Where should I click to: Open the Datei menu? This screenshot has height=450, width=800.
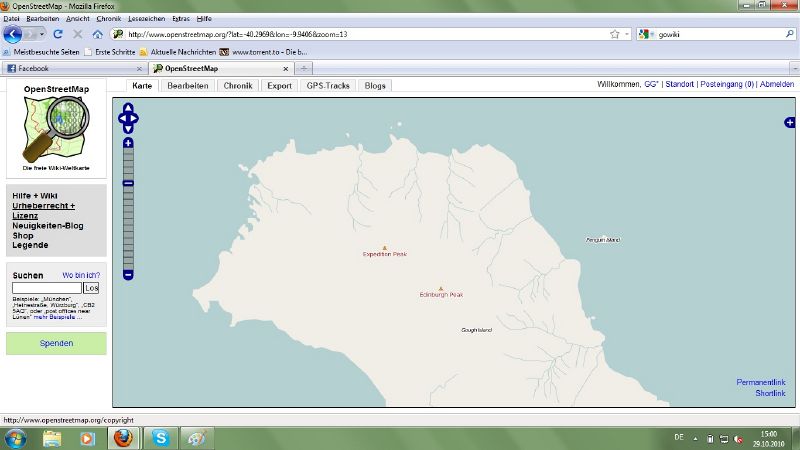11,18
